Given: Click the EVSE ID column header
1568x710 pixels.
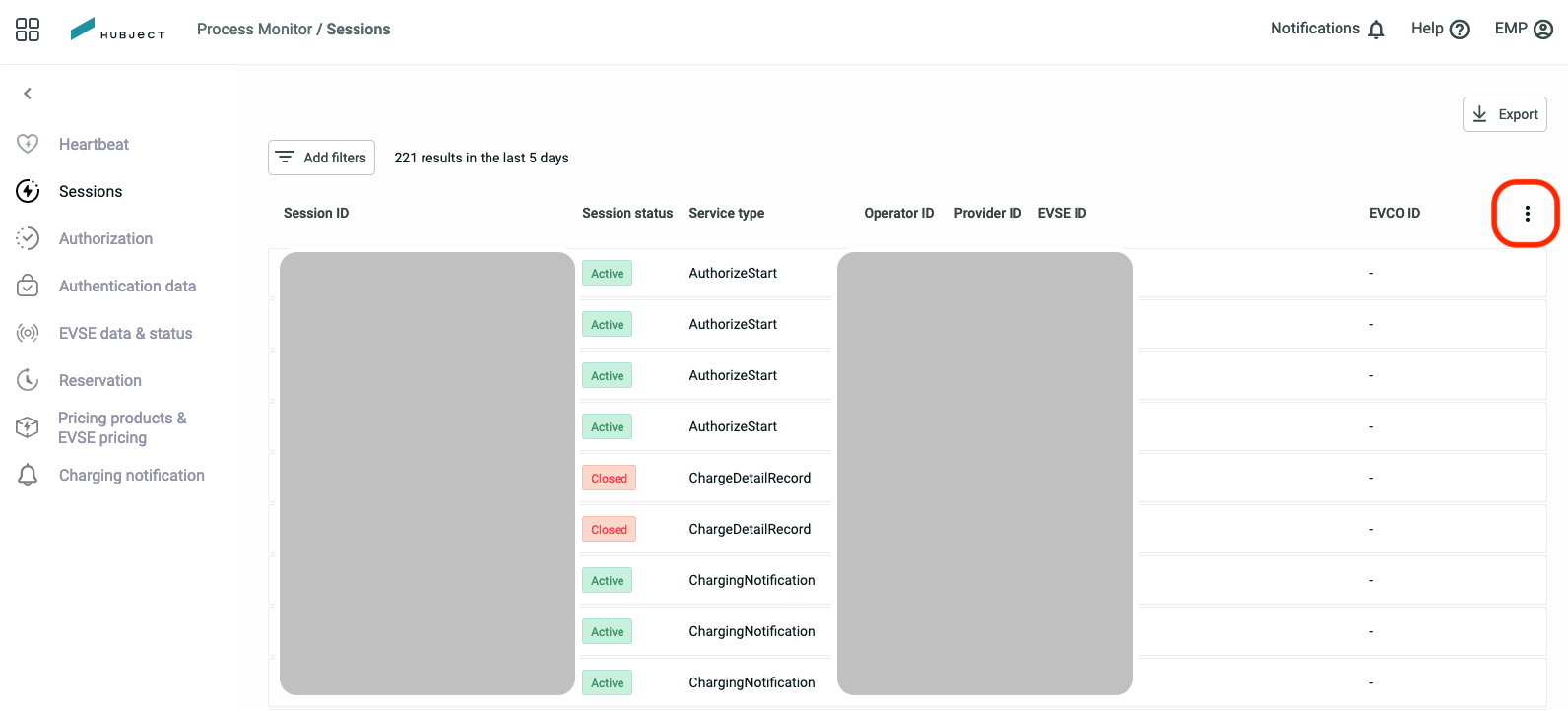Looking at the screenshot, I should point(1062,213).
